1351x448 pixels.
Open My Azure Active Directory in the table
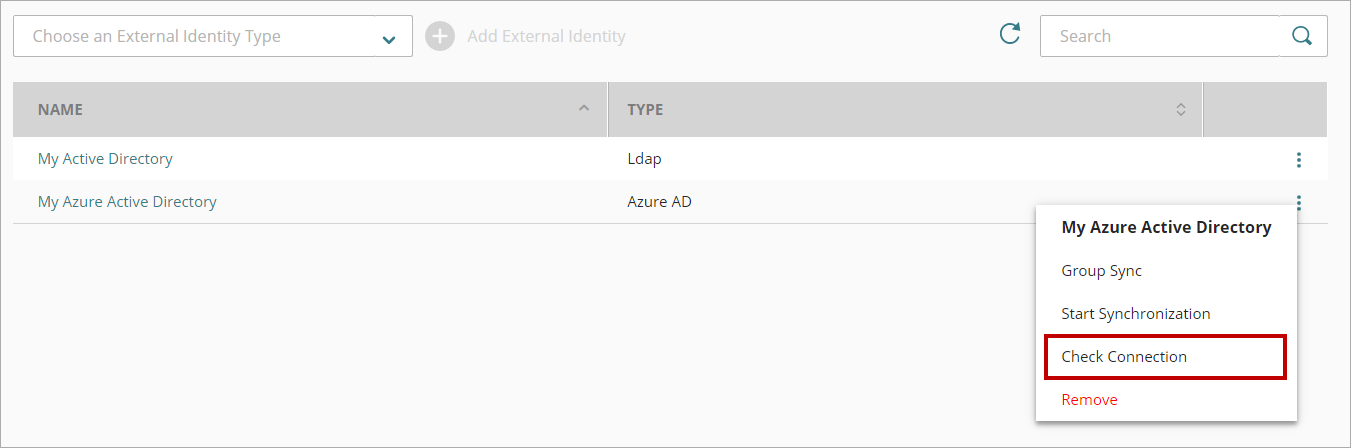pos(127,202)
